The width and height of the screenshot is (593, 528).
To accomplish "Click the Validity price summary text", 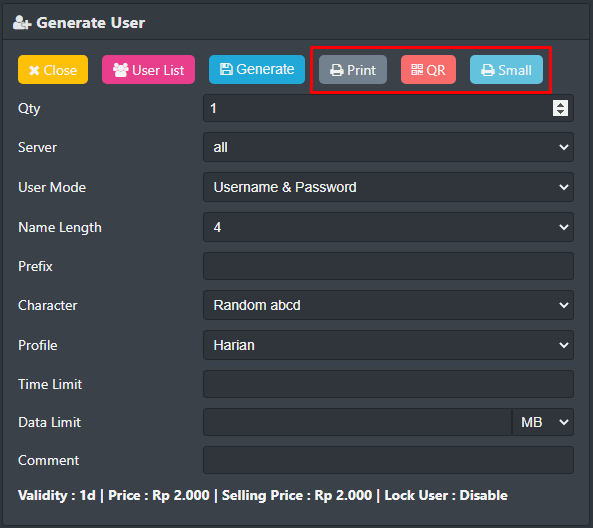I will click(263, 495).
